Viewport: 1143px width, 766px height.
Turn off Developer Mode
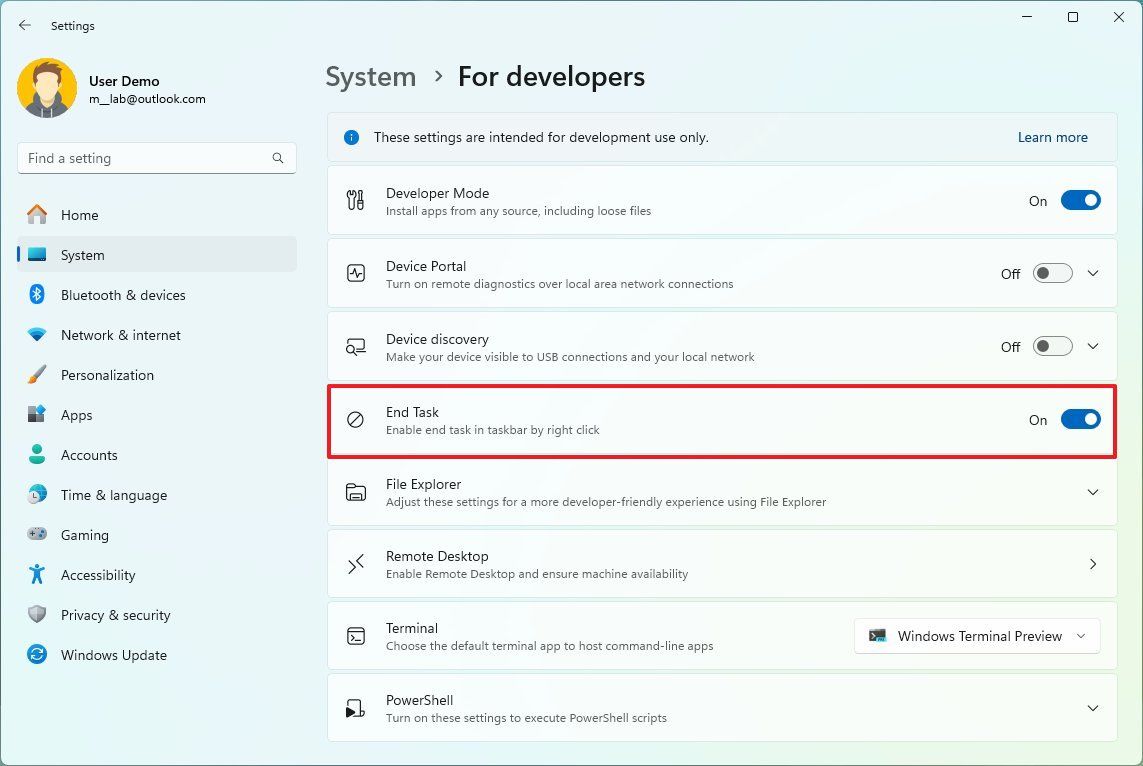click(x=1081, y=200)
